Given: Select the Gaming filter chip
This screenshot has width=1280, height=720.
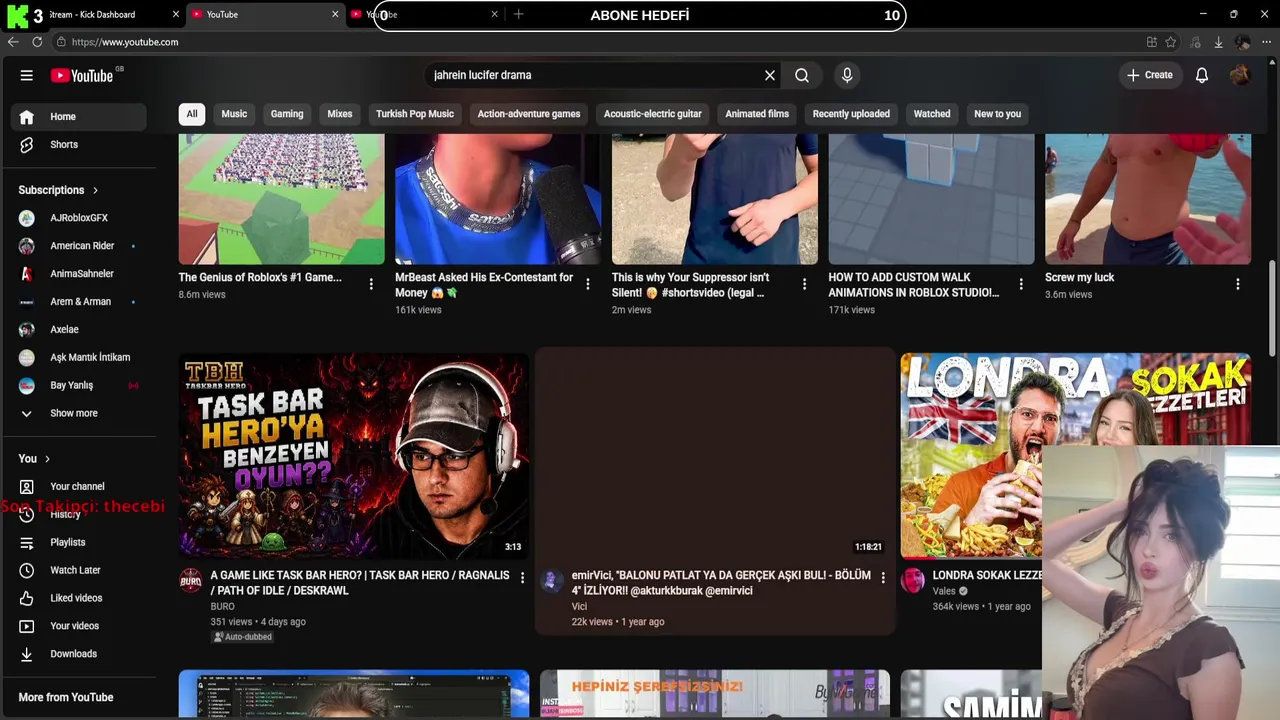Looking at the screenshot, I should (x=287, y=114).
